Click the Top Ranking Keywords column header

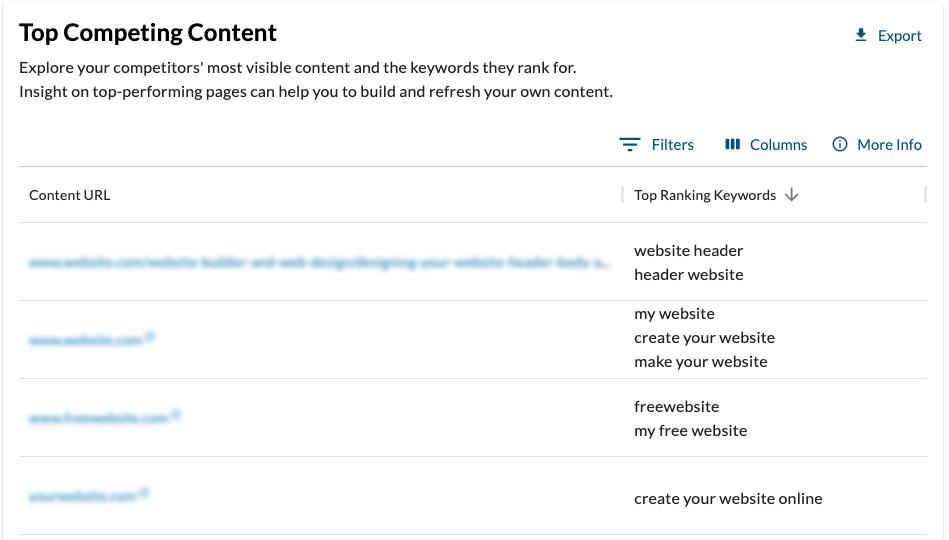tap(705, 195)
